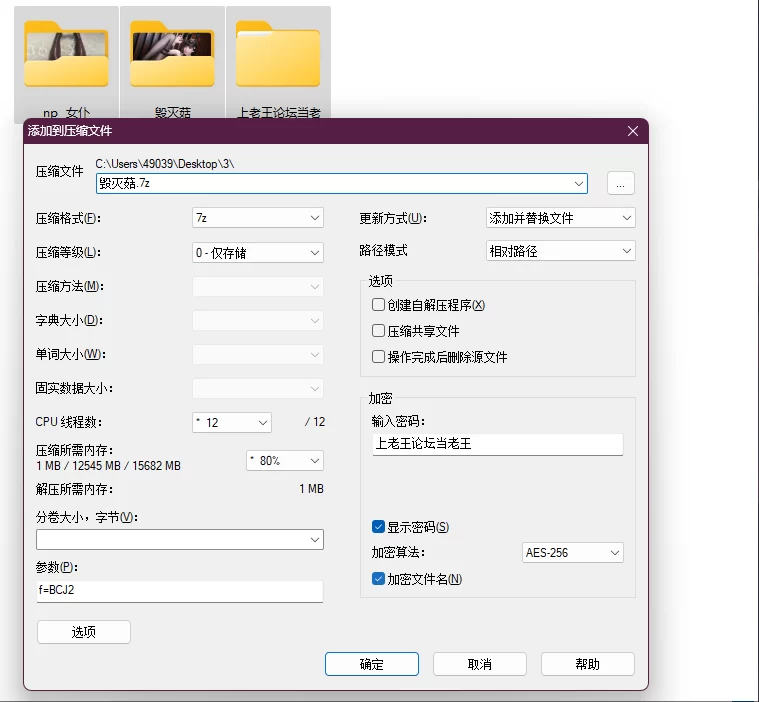Screen dimensions: 759x702
Task: Click the browse "..." button for archive path
Action: click(620, 183)
